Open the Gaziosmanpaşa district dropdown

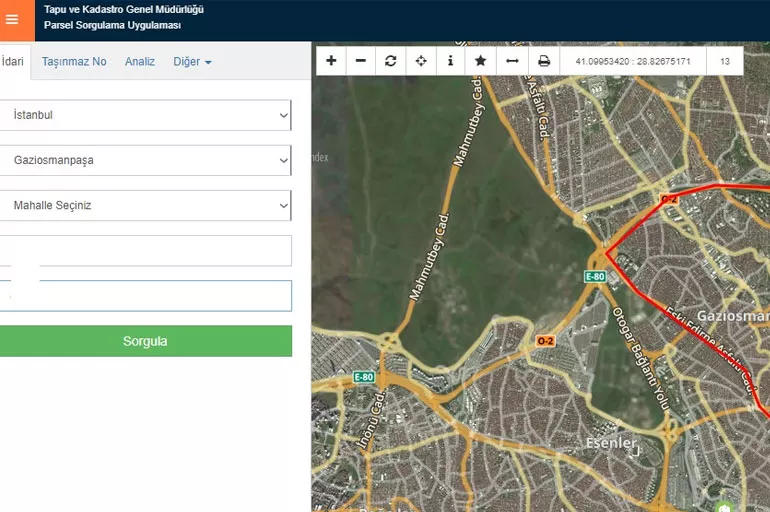(145, 160)
